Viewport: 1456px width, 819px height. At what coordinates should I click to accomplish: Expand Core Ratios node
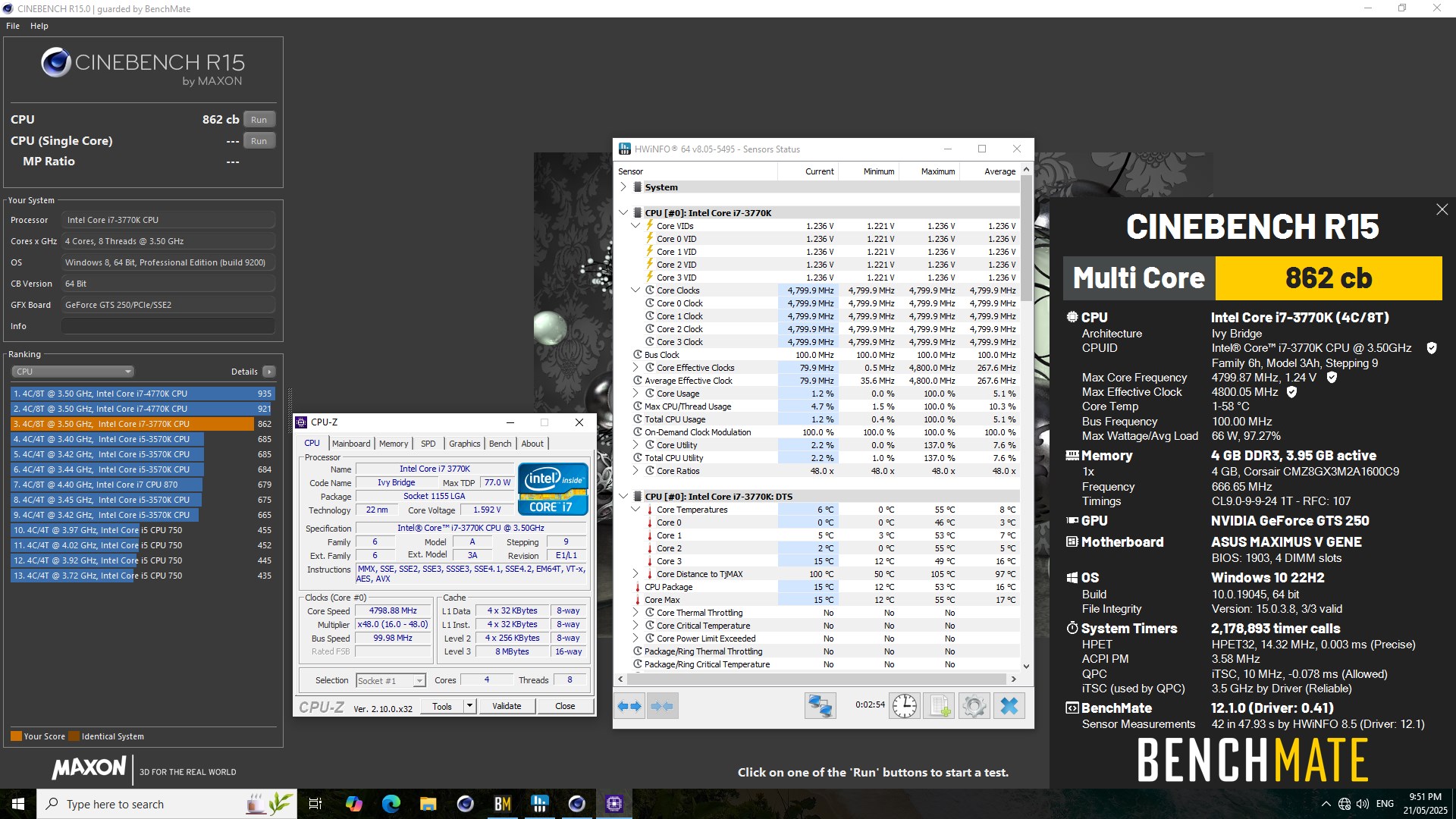click(x=635, y=471)
